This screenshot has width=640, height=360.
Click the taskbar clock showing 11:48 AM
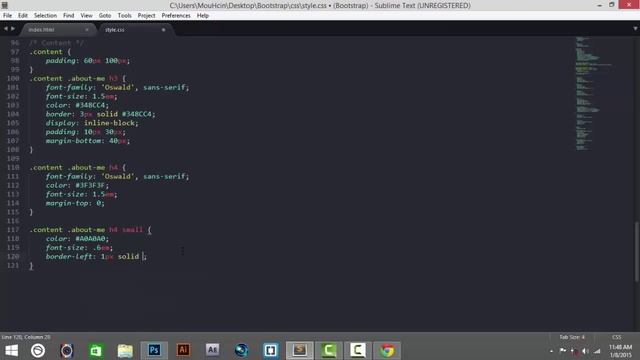[x=620, y=351]
